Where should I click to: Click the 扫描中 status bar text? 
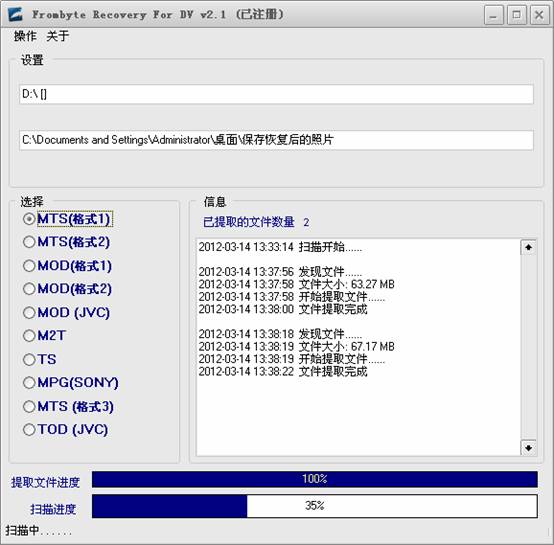click(x=38, y=531)
